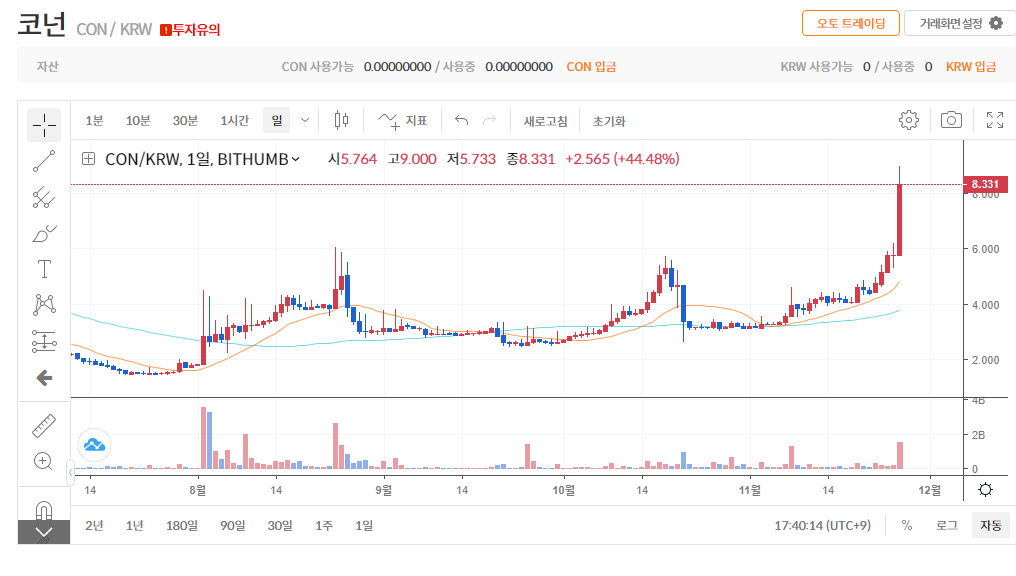Toggle 자동 auto scale
This screenshot has width=1016, height=576.
tap(991, 525)
